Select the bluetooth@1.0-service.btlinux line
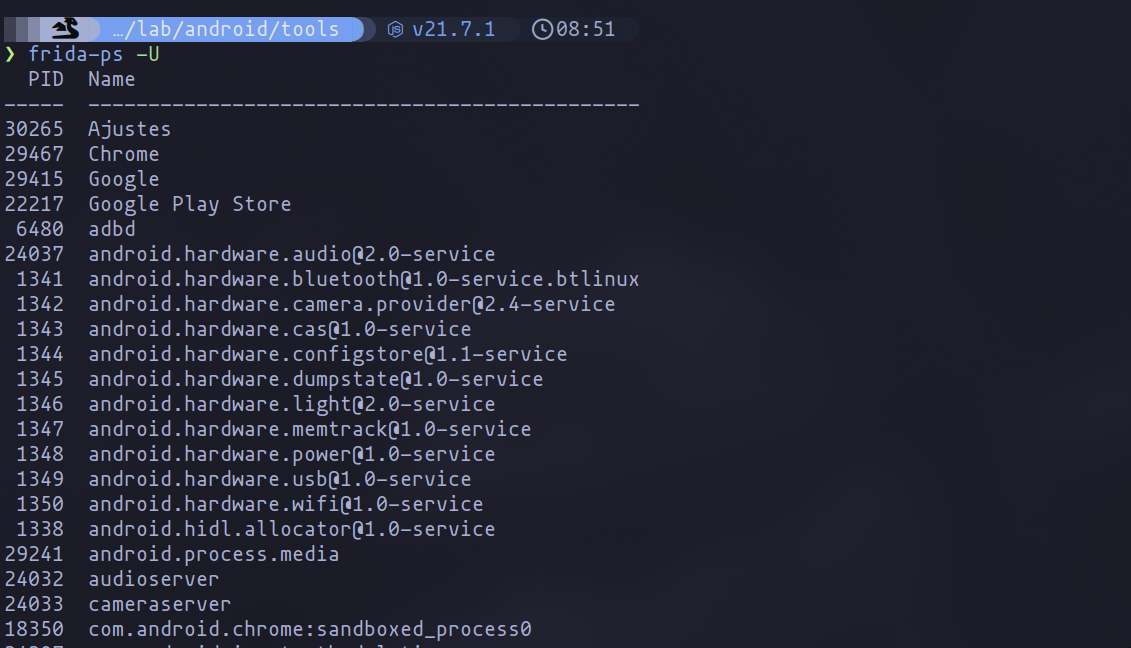Screen dimensions: 1131x648 coord(363,279)
